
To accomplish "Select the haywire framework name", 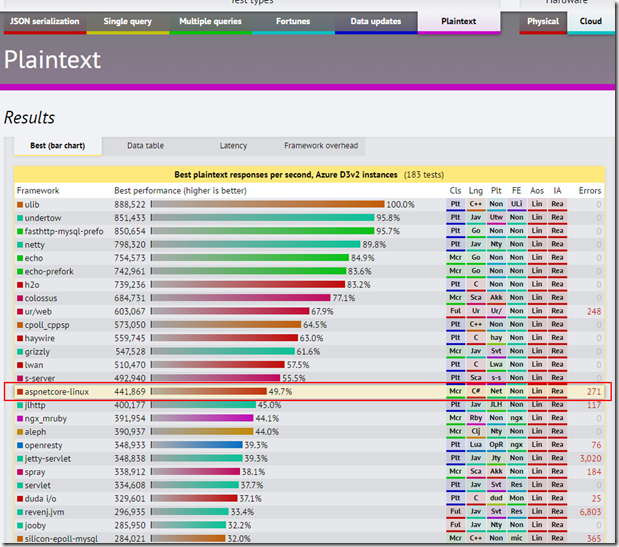I will tap(40, 339).
